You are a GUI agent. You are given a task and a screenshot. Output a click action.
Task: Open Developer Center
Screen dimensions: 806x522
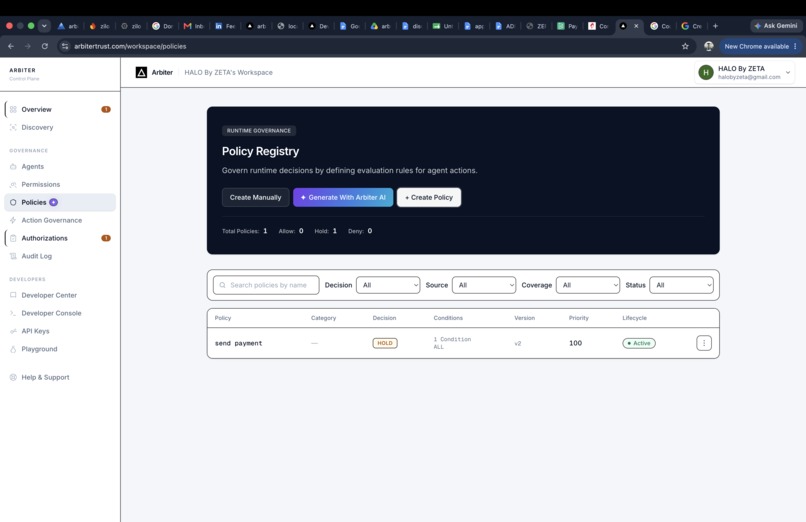pos(60,295)
